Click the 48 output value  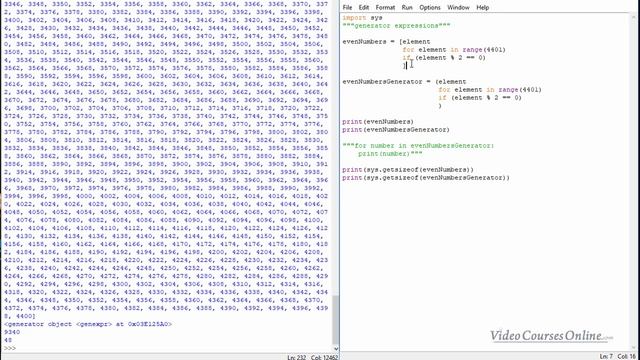tap(8, 340)
